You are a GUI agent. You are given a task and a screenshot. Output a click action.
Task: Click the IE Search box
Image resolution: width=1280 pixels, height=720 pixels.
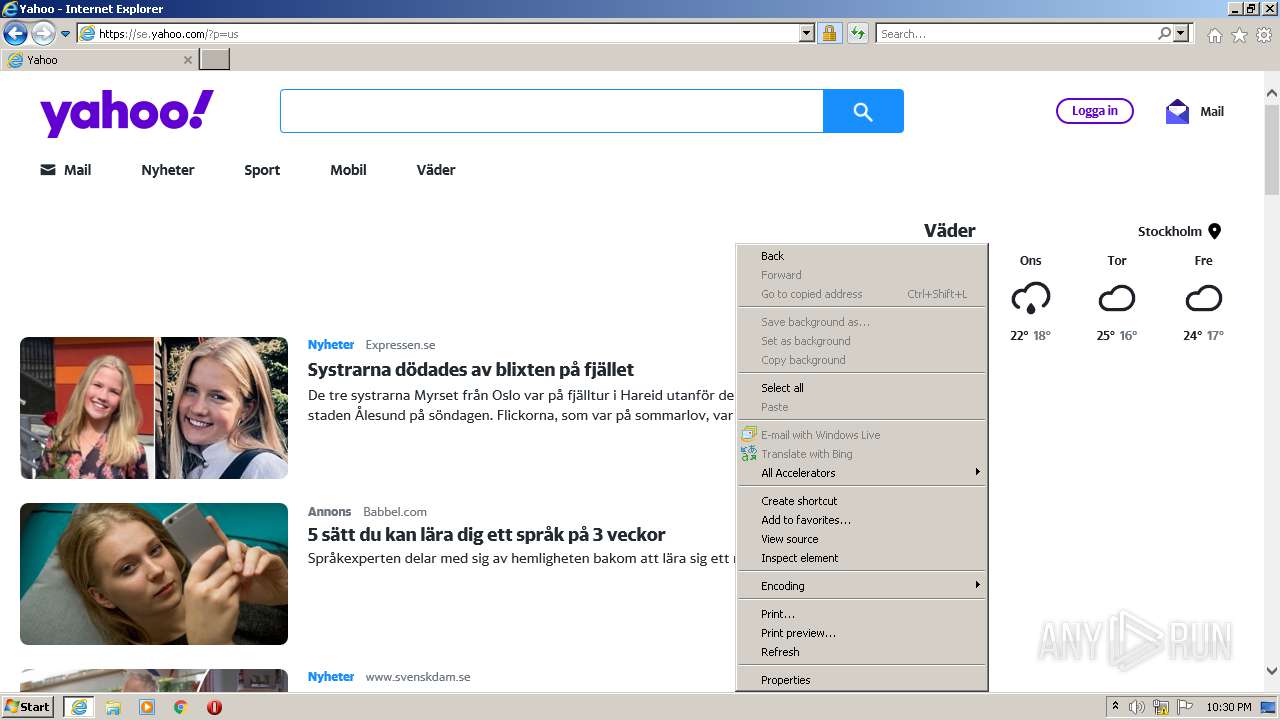1016,33
